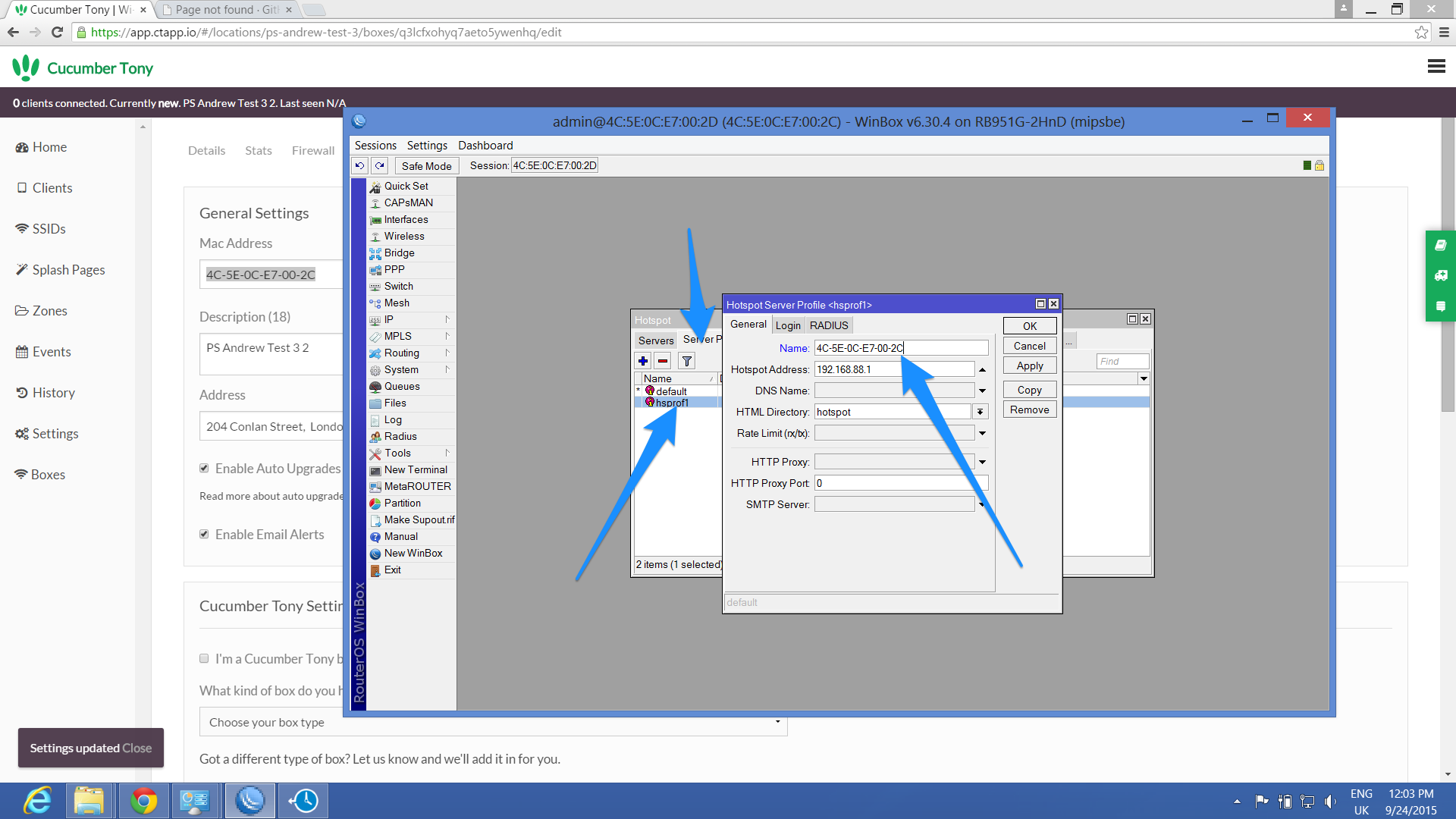The width and height of the screenshot is (1456, 819).
Task: Close the Settings updated notification
Action: coord(137,748)
